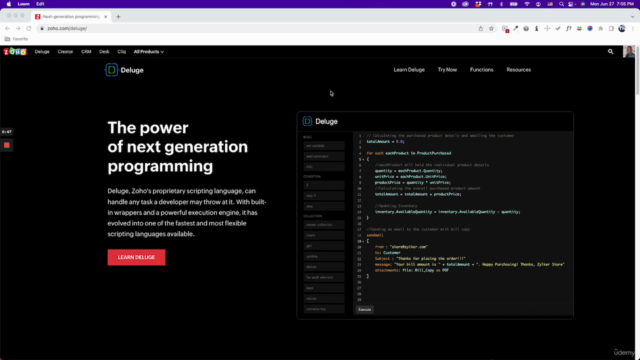The height and width of the screenshot is (360, 640).
Task: Click the extension icon with red badge
Action: click(x=505, y=29)
